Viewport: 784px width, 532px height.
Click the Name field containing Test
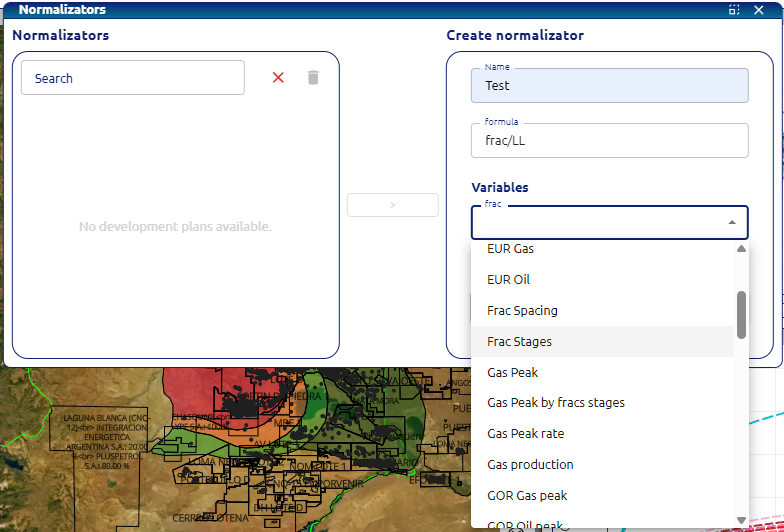pos(609,86)
